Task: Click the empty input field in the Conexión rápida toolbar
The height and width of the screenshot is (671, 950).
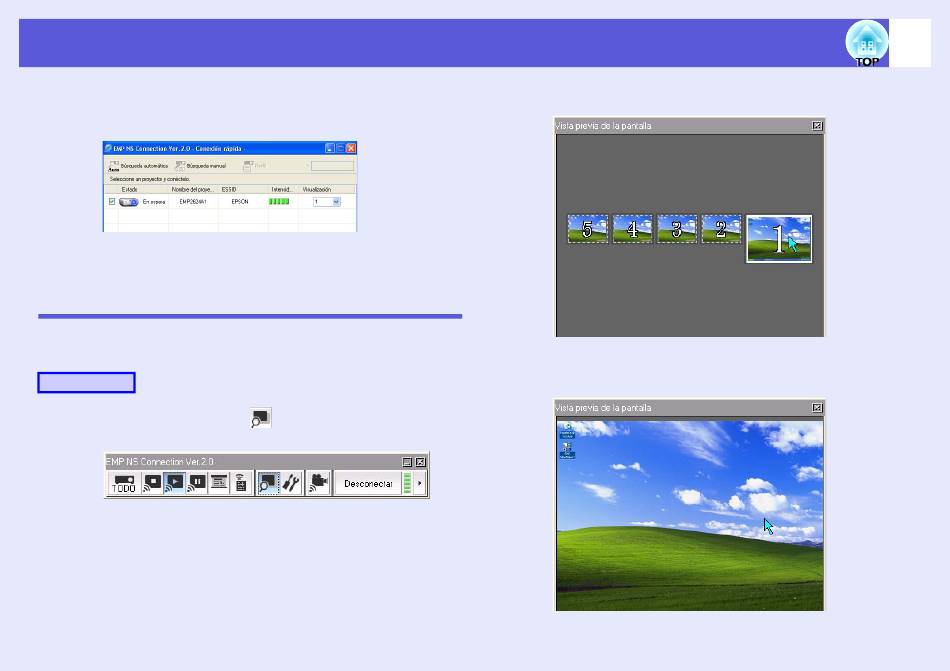Action: (x=332, y=166)
